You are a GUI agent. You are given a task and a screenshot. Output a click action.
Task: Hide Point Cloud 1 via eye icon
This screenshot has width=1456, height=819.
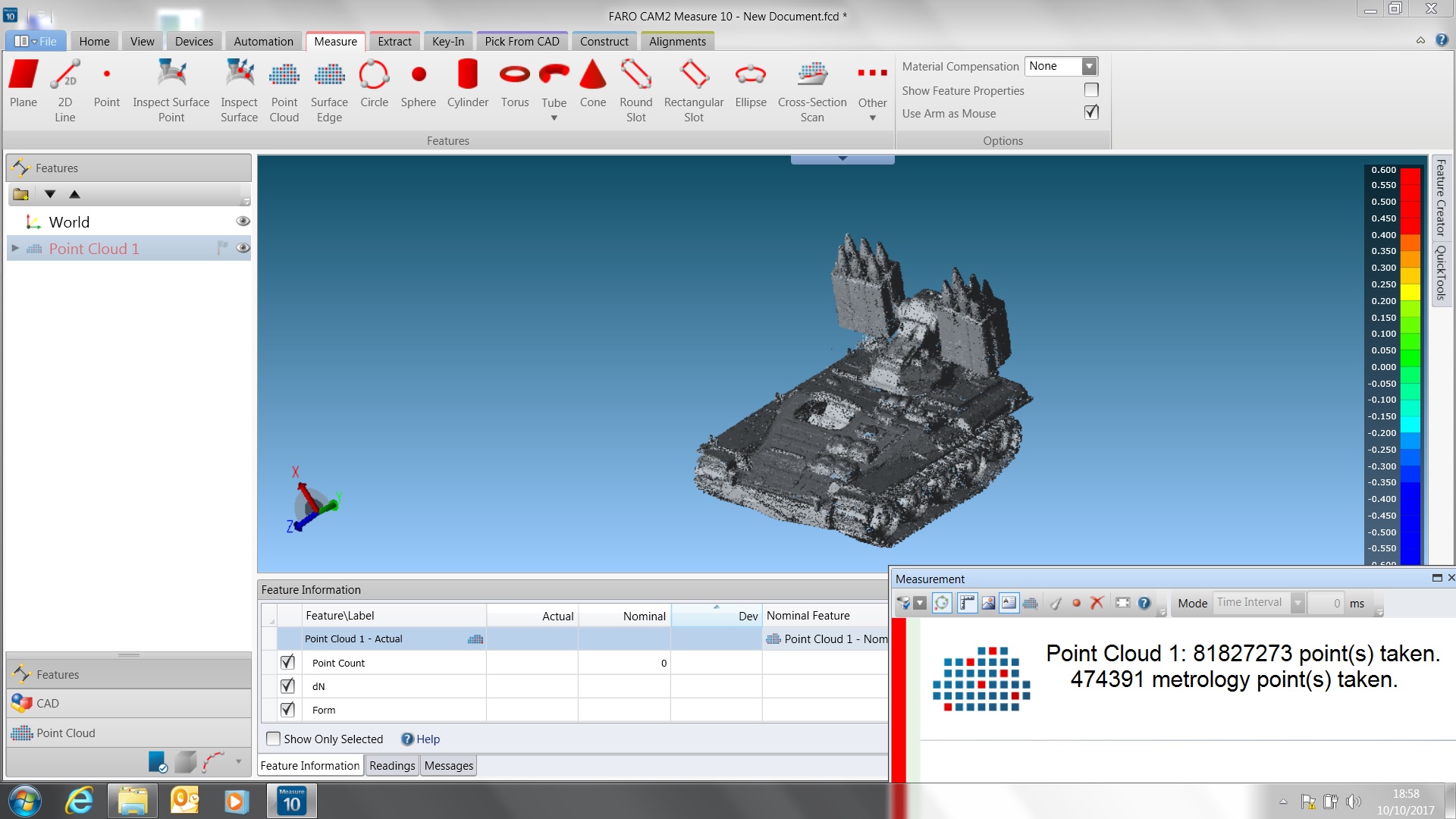pyautogui.click(x=243, y=248)
